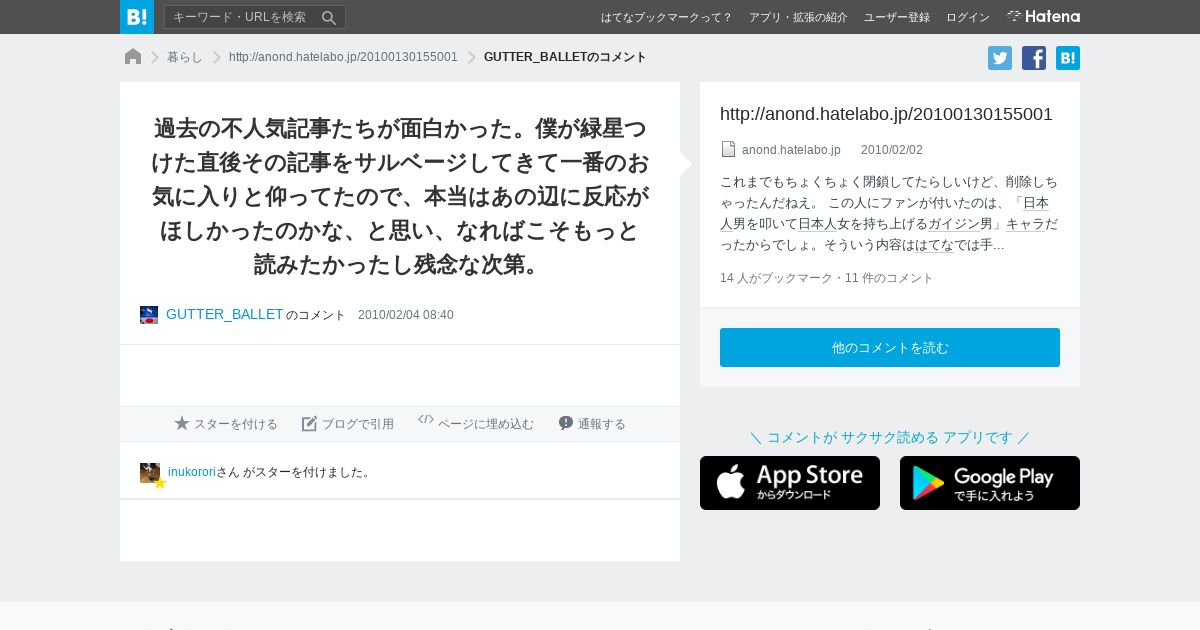The height and width of the screenshot is (630, 1200).
Task: Open ログイン link
Action: pos(968,17)
